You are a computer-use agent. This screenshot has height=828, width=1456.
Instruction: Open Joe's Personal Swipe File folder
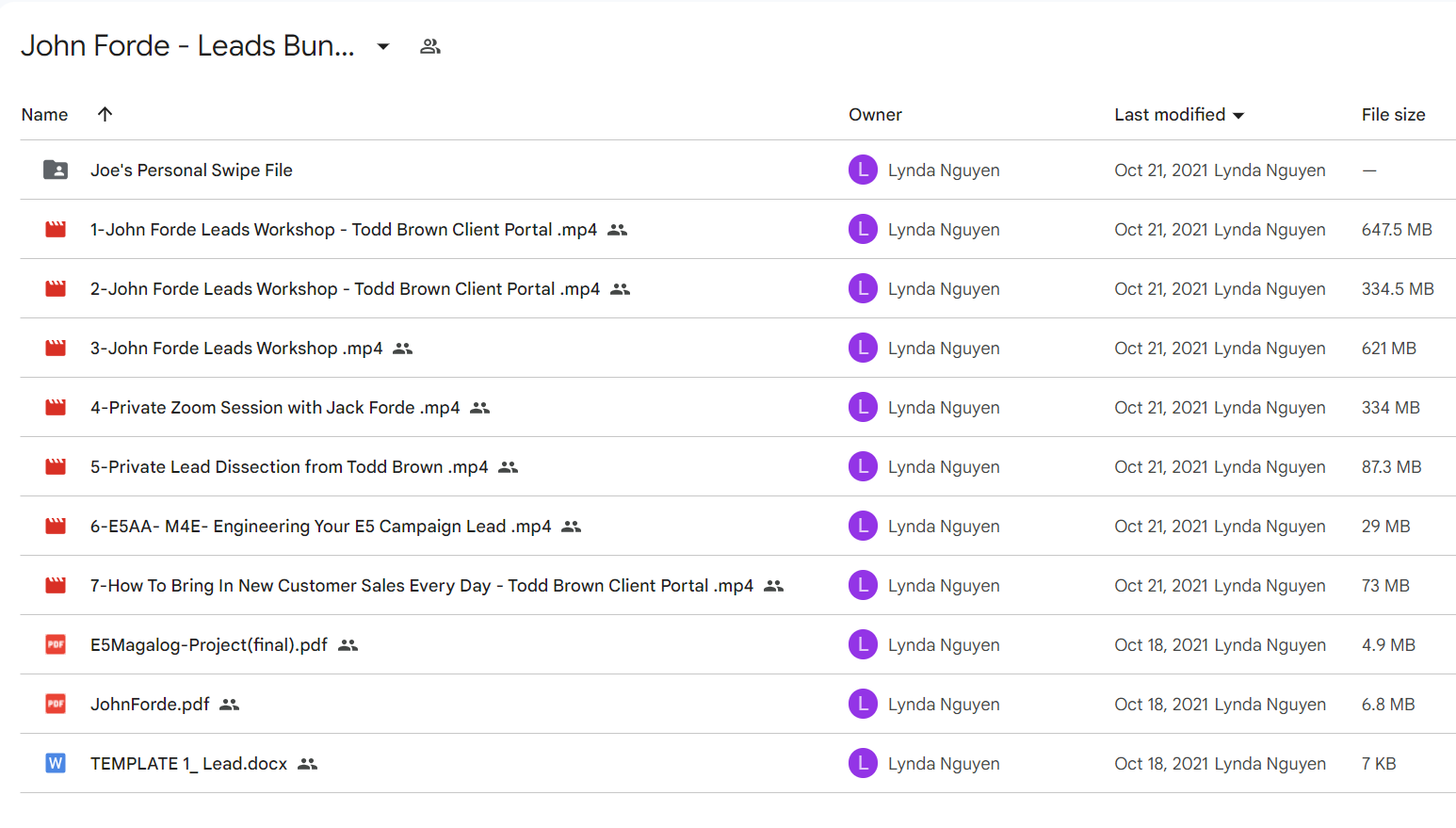coord(191,170)
